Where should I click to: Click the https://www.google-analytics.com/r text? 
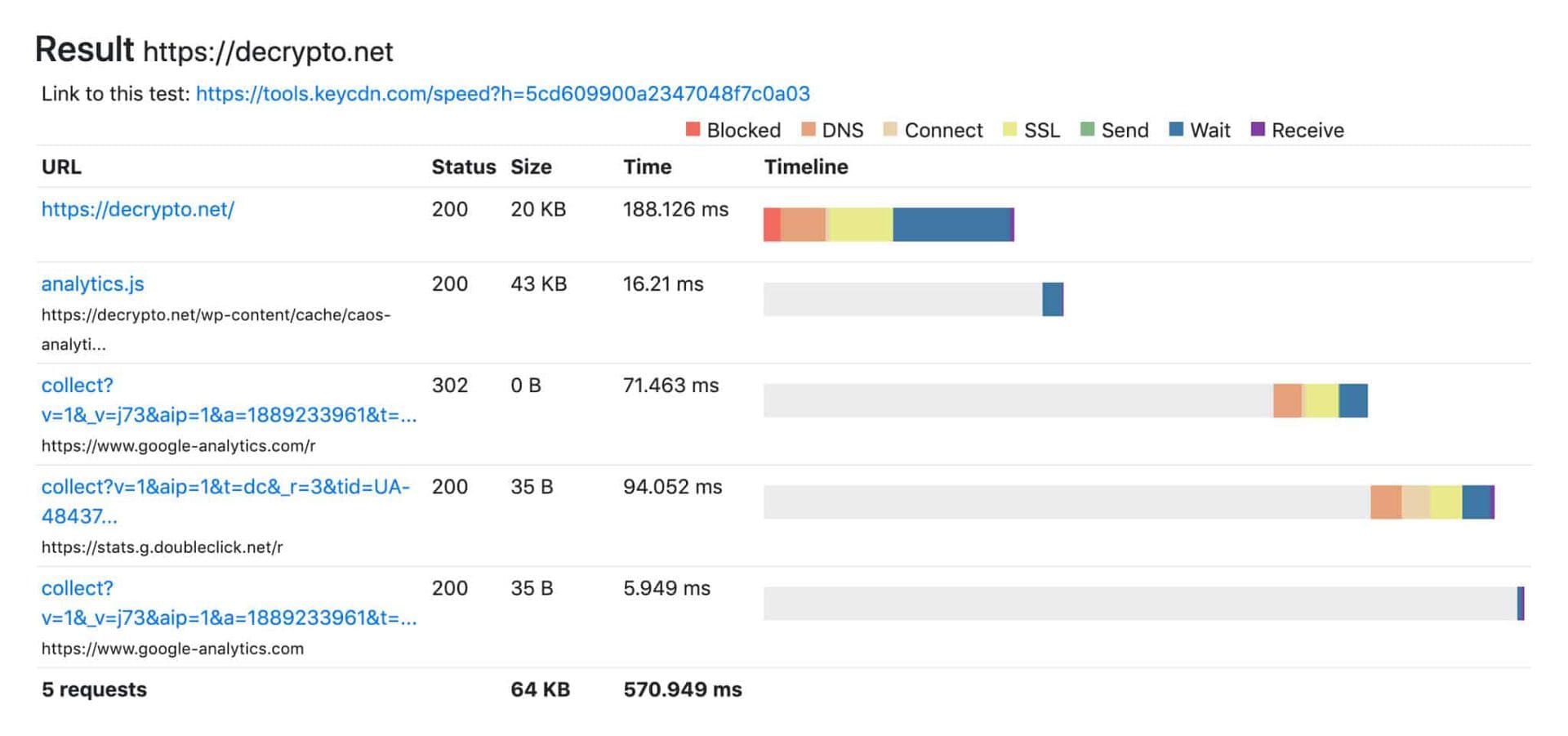click(x=178, y=446)
